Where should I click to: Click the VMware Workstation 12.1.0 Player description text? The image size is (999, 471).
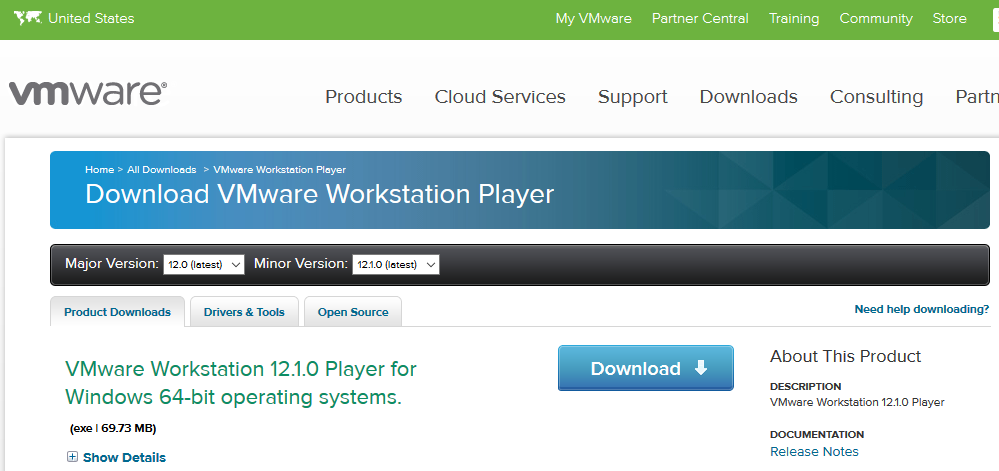(x=858, y=402)
